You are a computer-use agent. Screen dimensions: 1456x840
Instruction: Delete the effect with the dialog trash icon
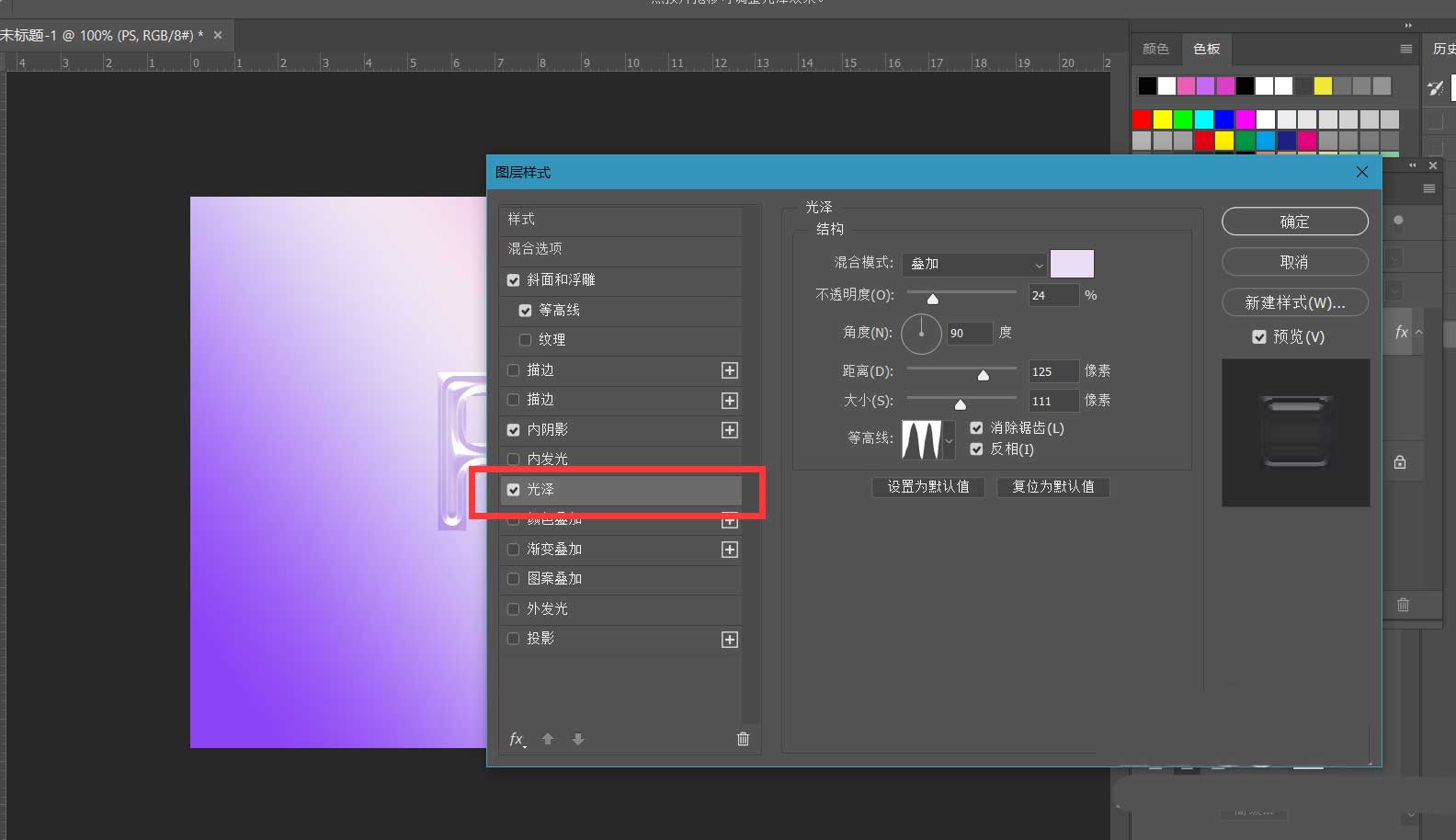click(x=743, y=739)
